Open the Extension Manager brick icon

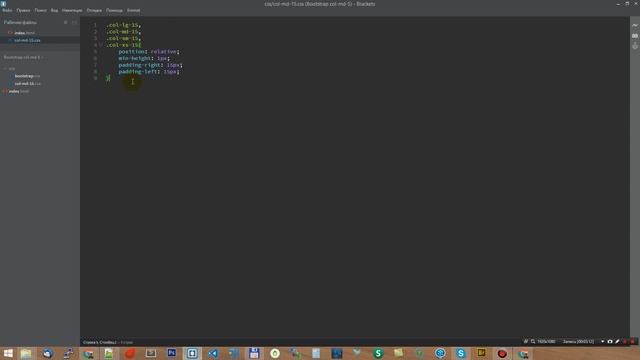point(635,36)
